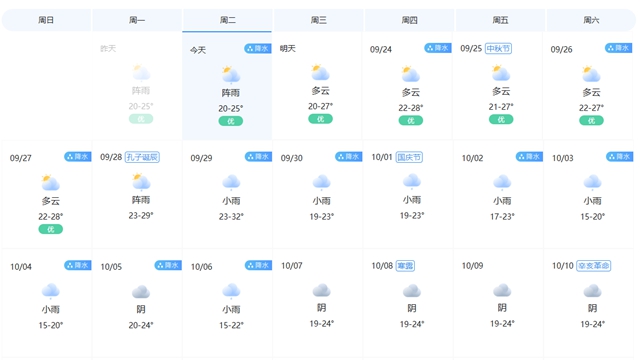Click the 10/08 overcast weather icon
Image resolution: width=640 pixels, height=360 pixels.
tap(412, 291)
